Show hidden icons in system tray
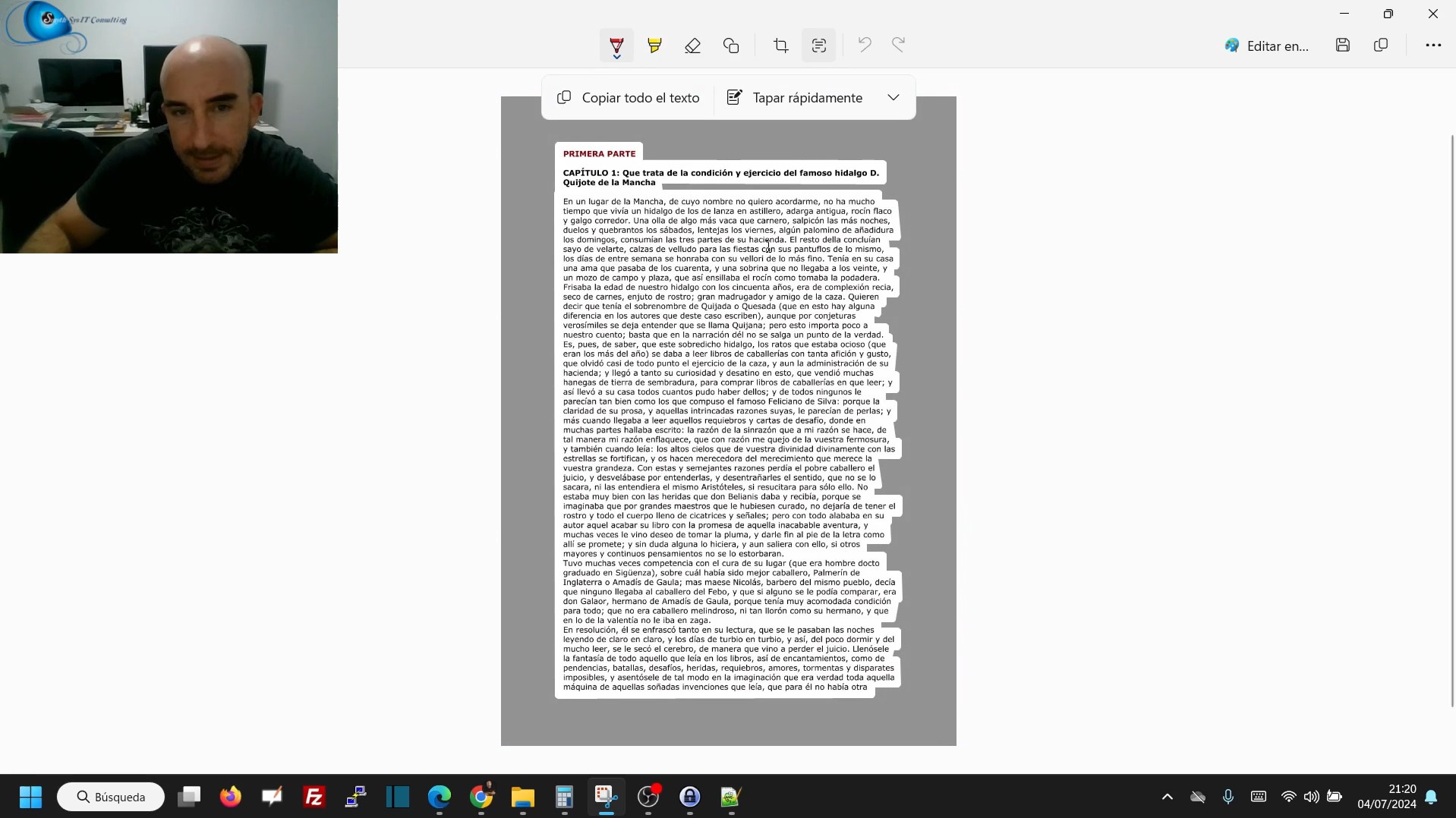This screenshot has height=818, width=1456. click(1167, 797)
